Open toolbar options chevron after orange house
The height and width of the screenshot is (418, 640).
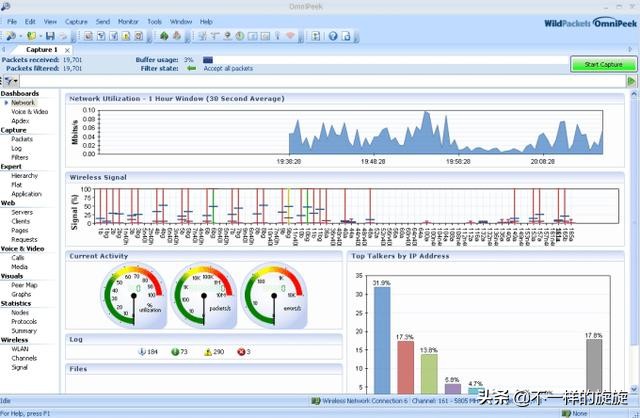pos(187,37)
